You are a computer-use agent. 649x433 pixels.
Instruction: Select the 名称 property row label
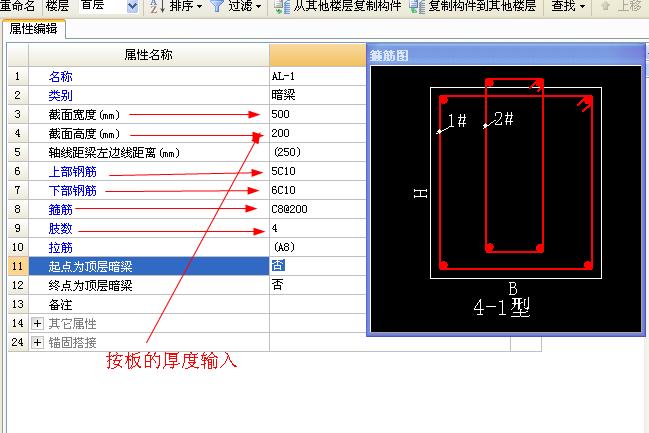coord(60,77)
